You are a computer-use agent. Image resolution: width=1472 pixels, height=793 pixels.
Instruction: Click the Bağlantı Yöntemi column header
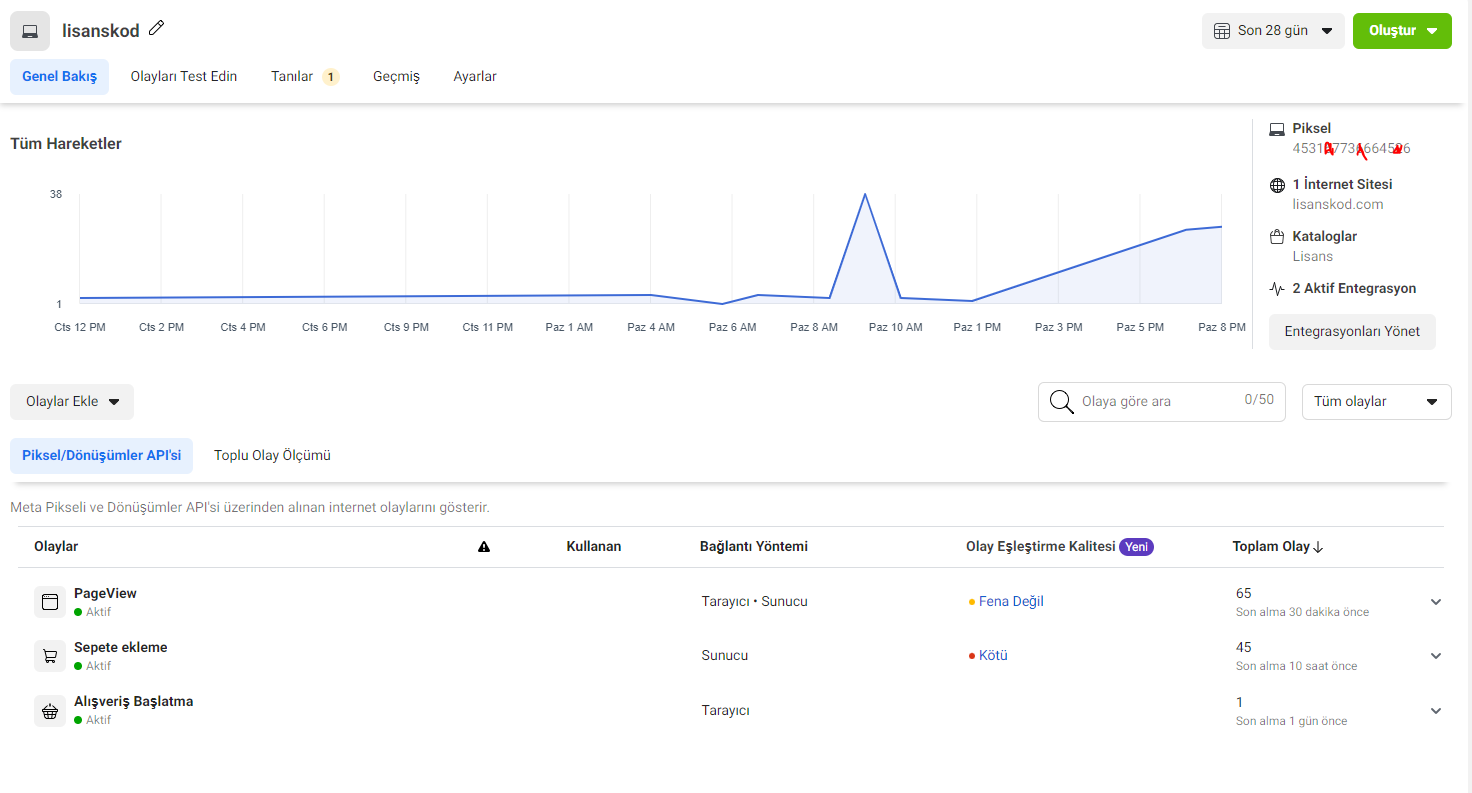point(754,547)
